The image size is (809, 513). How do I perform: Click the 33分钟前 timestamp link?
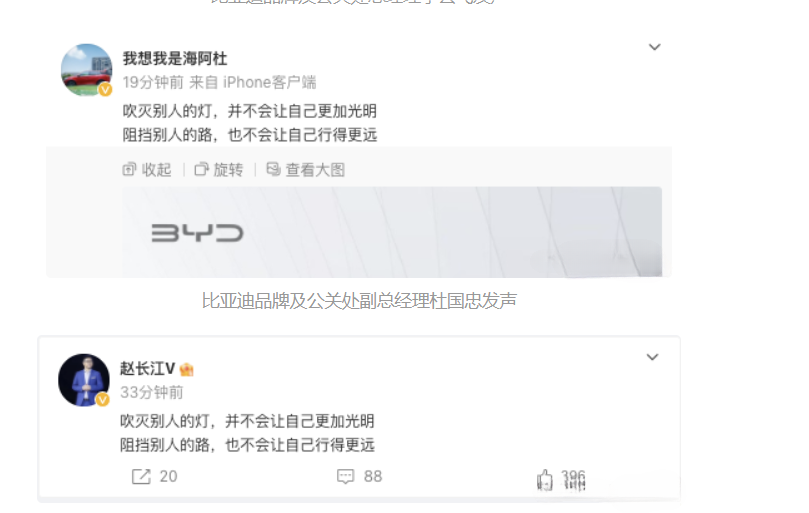(x=152, y=392)
